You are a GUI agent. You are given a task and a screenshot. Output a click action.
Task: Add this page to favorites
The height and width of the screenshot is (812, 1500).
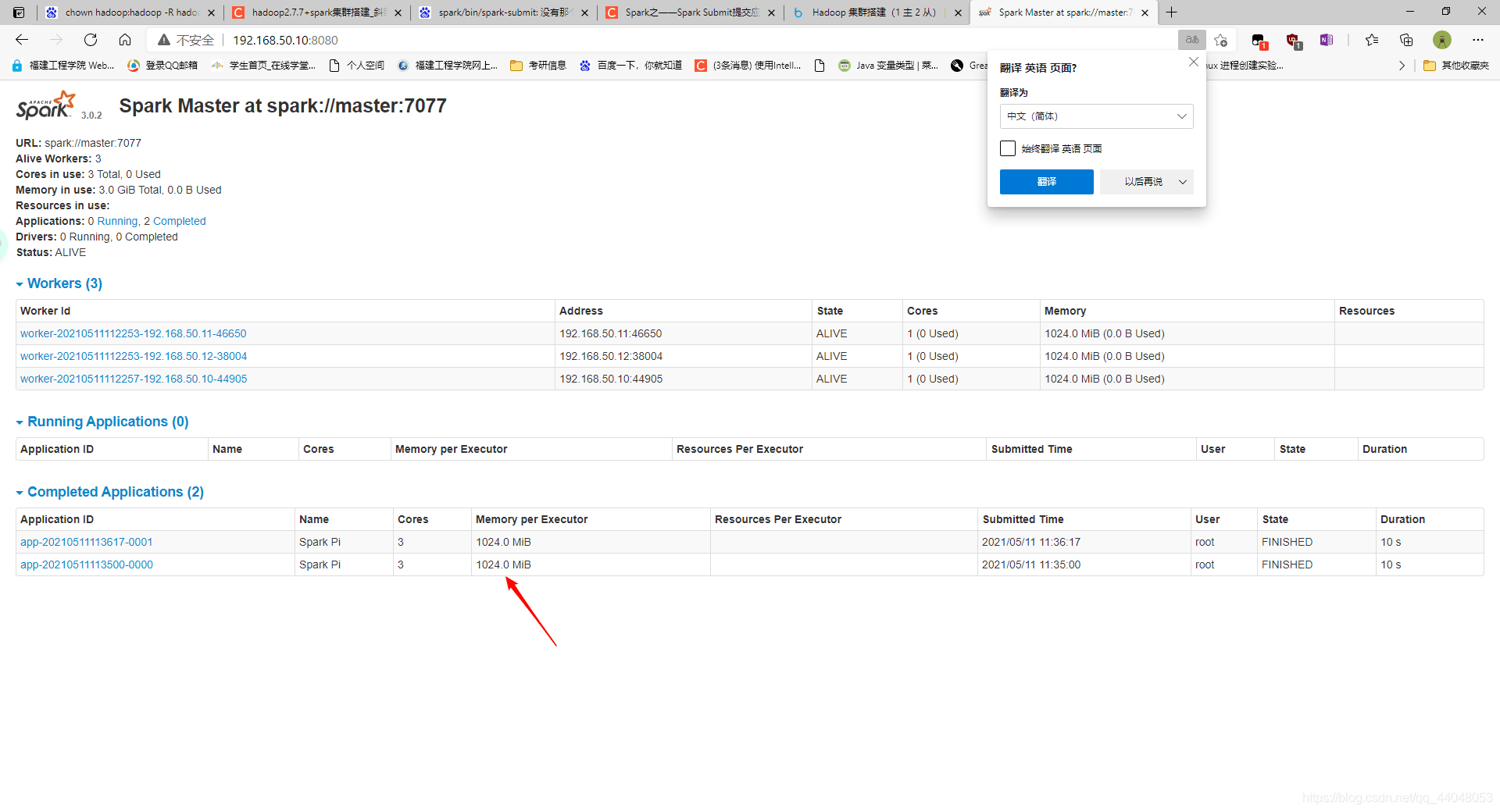[x=1221, y=40]
